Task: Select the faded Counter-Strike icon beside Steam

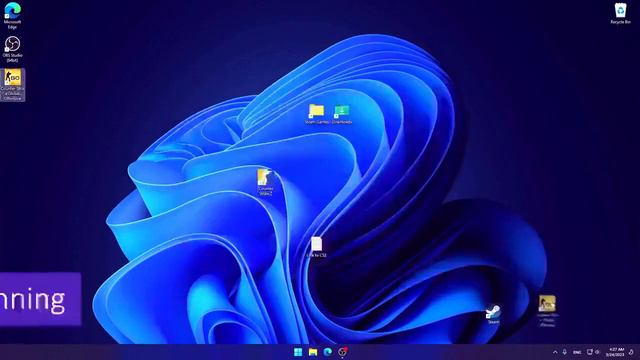Action: pos(547,311)
